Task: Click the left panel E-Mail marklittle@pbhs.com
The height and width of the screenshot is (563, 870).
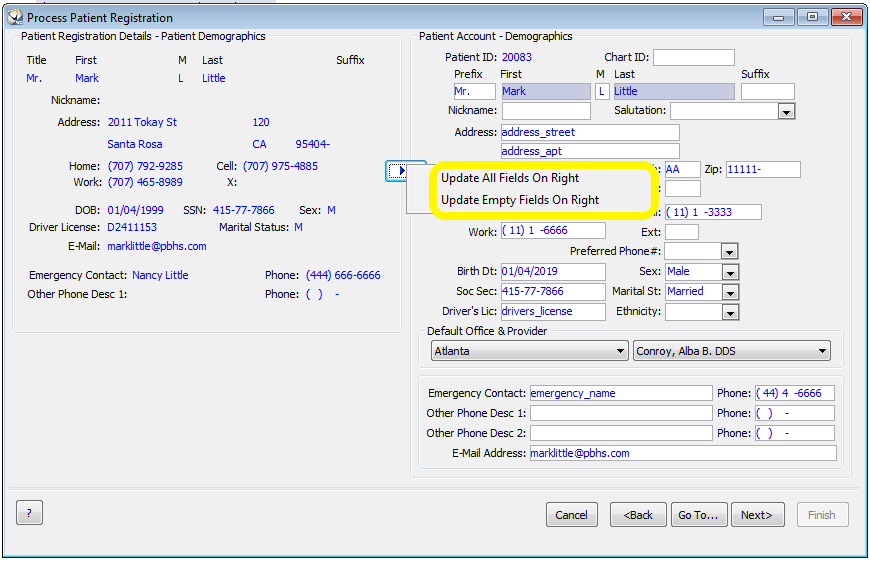Action: pyautogui.click(x=157, y=246)
